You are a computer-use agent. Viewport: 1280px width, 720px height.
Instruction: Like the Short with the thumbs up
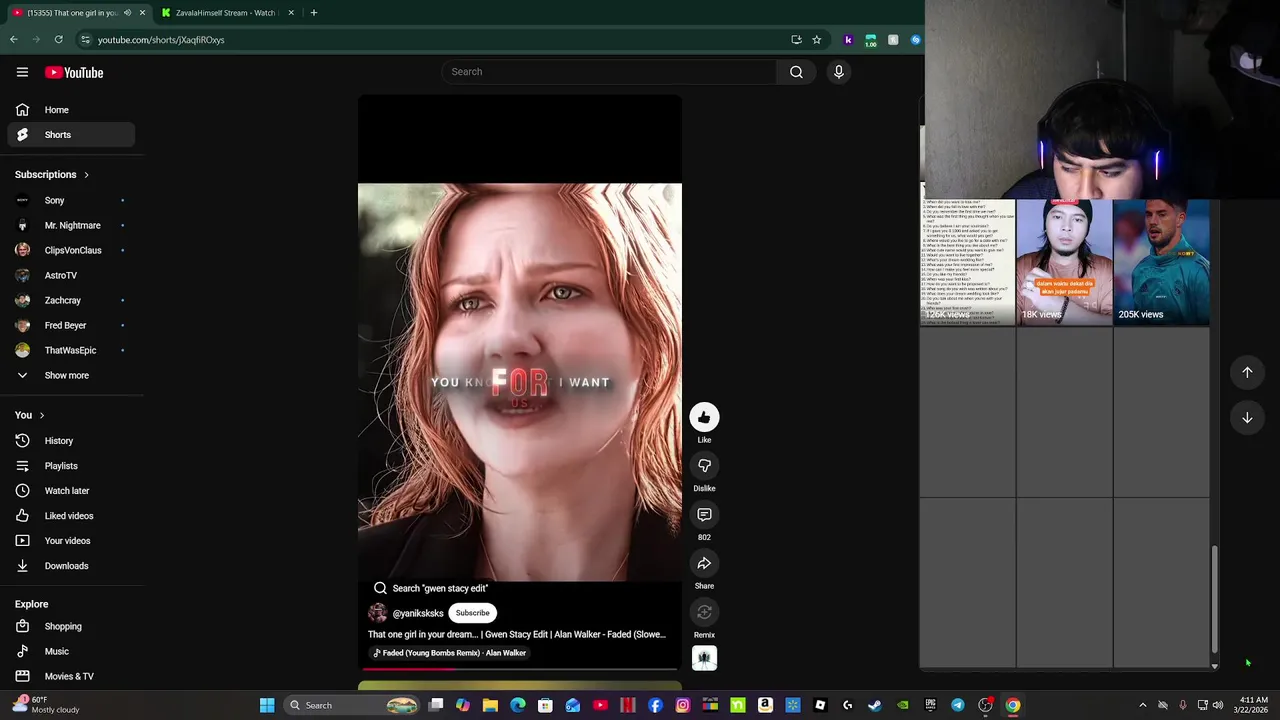pos(704,417)
